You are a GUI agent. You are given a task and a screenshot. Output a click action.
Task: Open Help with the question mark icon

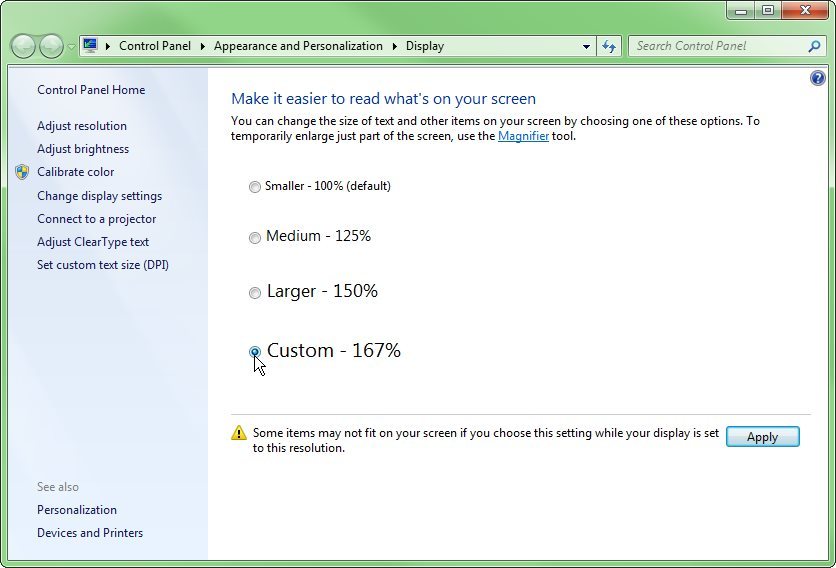tap(817, 78)
